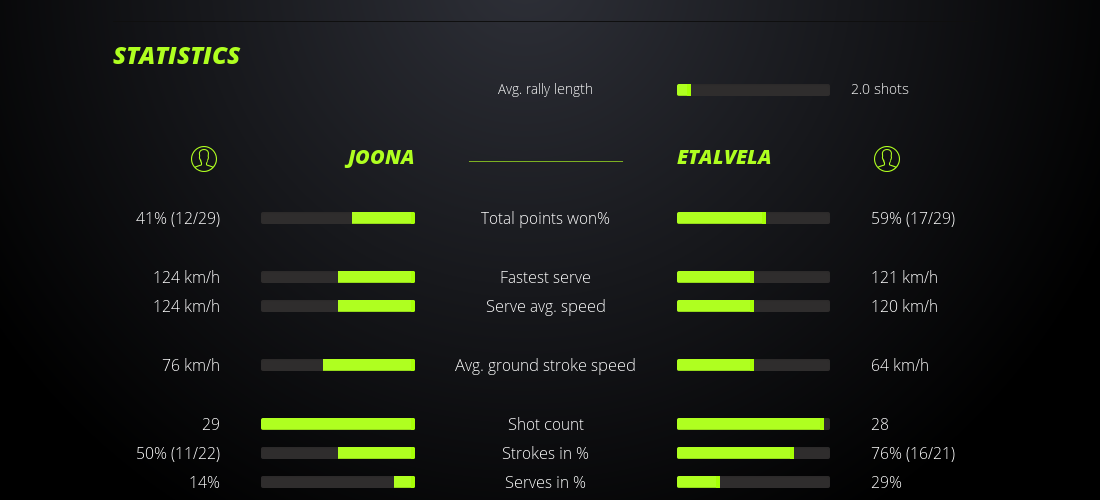Click Etalvela's Strokes in % bar

(753, 453)
